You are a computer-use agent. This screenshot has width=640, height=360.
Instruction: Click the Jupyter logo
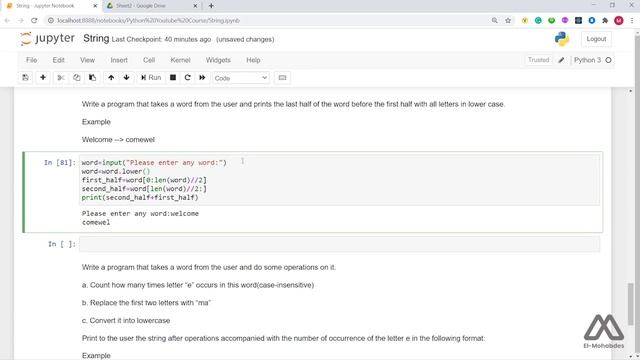click(47, 39)
